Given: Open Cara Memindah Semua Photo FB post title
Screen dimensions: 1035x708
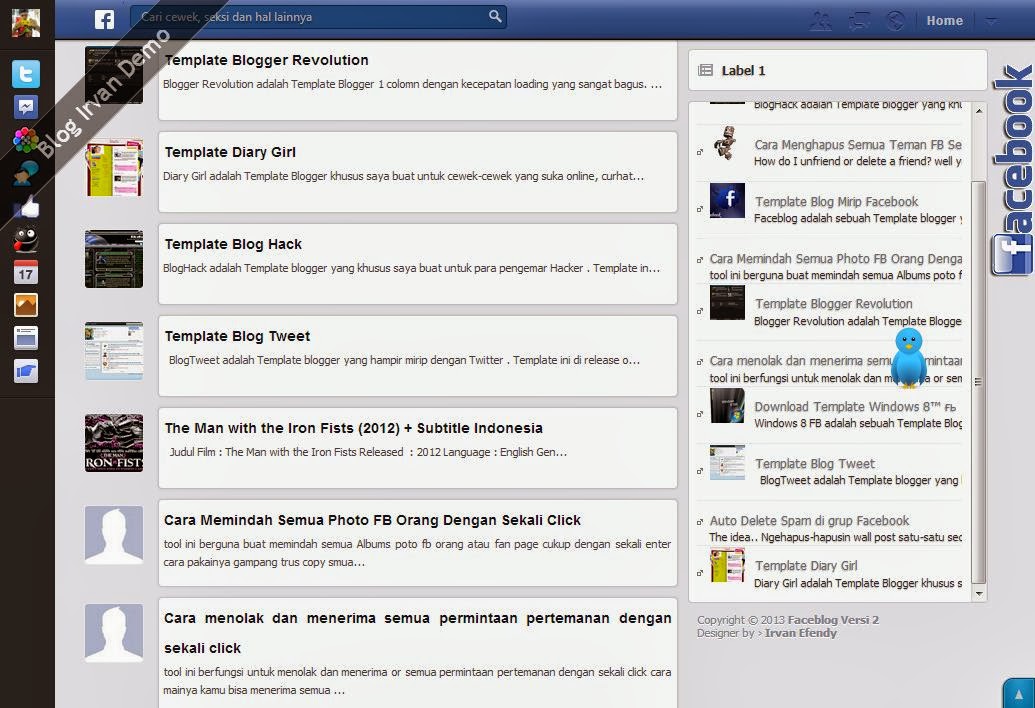Looking at the screenshot, I should point(372,520).
